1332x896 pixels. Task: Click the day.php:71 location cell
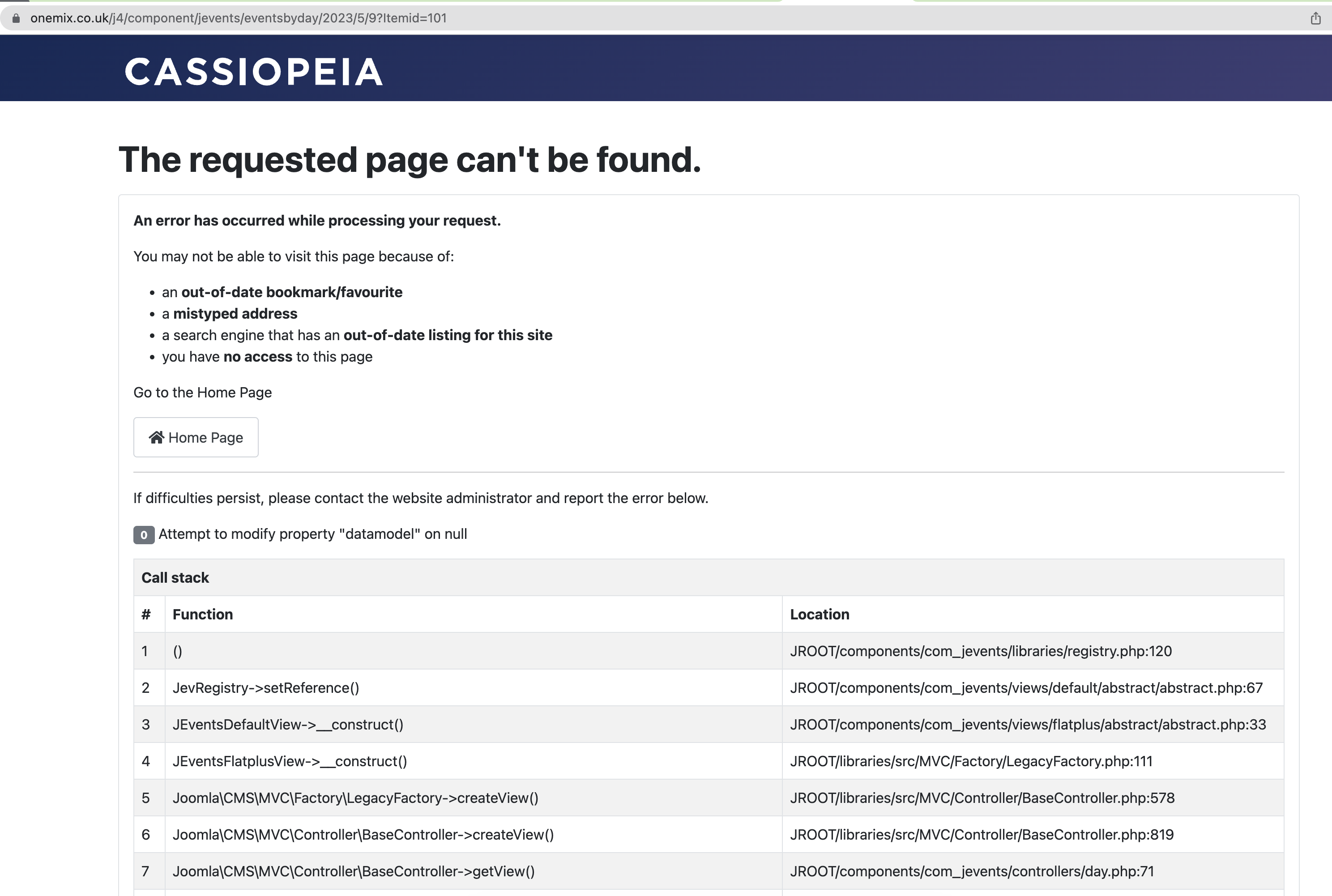coord(1033,871)
